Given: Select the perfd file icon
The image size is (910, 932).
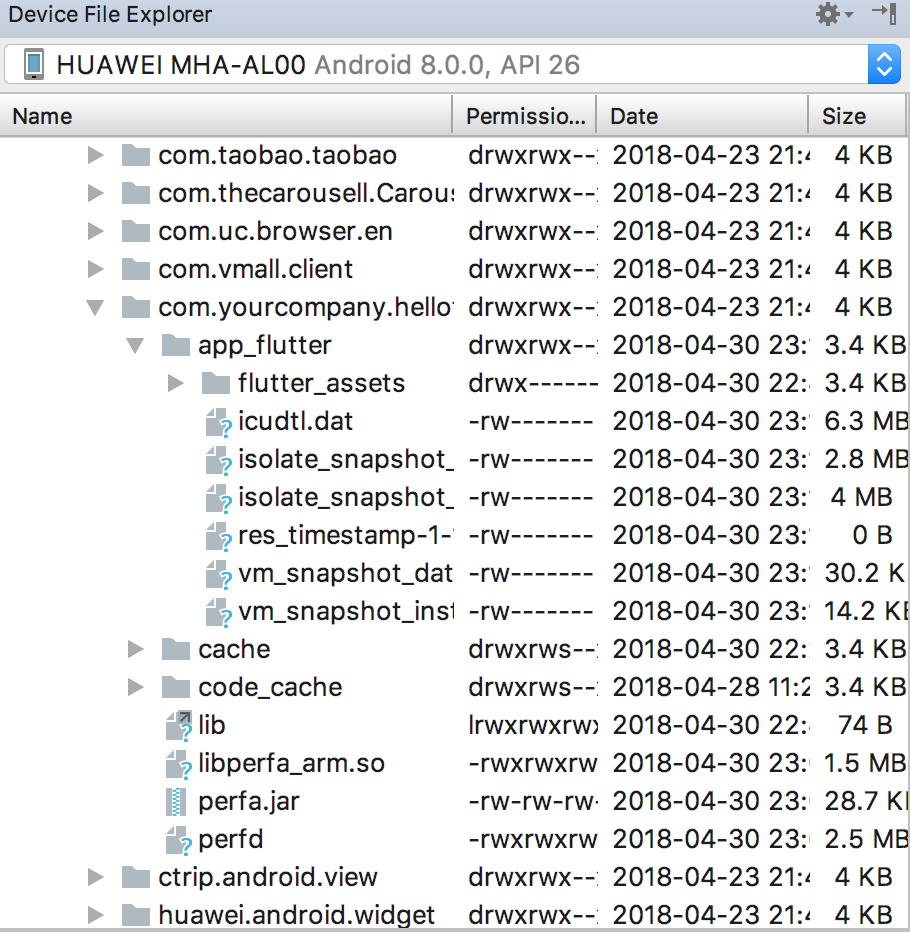Looking at the screenshot, I should click(x=176, y=839).
